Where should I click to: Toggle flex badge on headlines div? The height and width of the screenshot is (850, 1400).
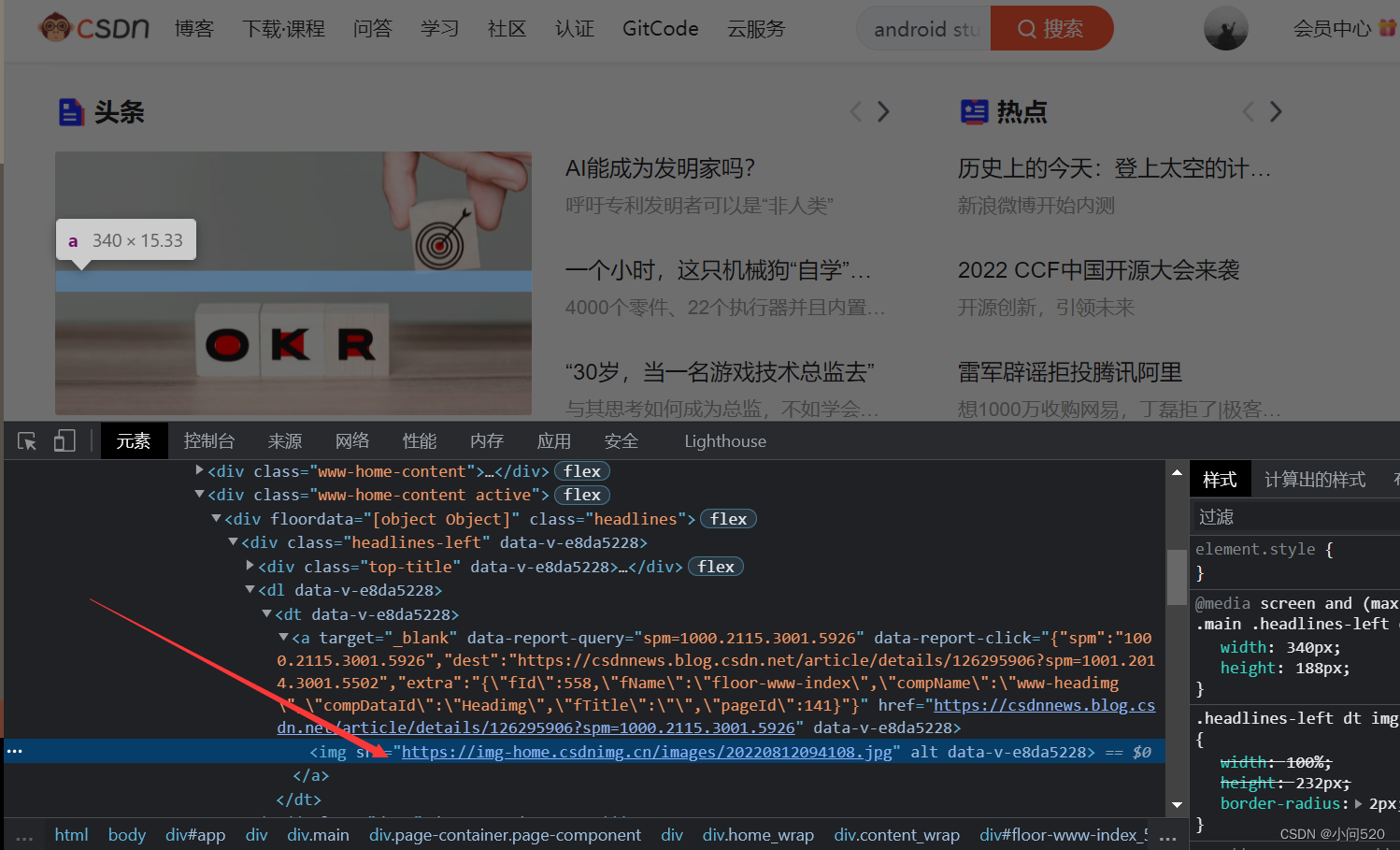click(x=729, y=519)
